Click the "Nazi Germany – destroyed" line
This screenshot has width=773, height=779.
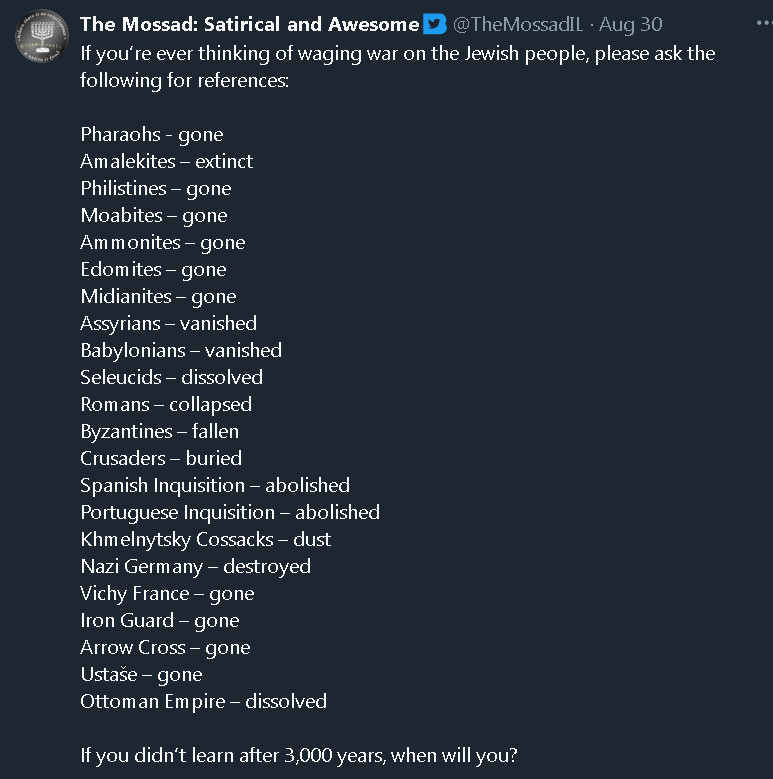195,566
